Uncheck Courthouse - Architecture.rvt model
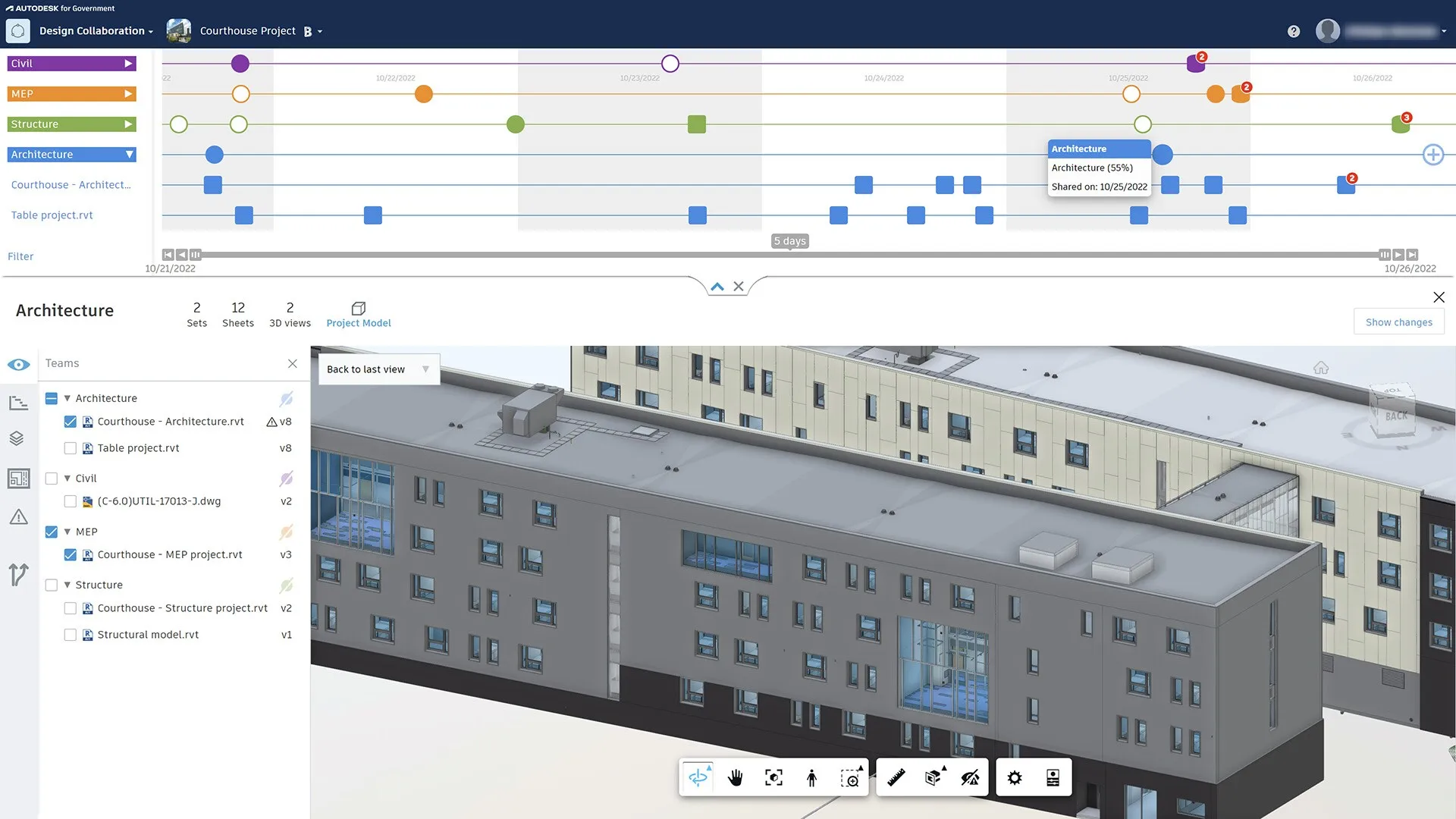 [x=71, y=422]
